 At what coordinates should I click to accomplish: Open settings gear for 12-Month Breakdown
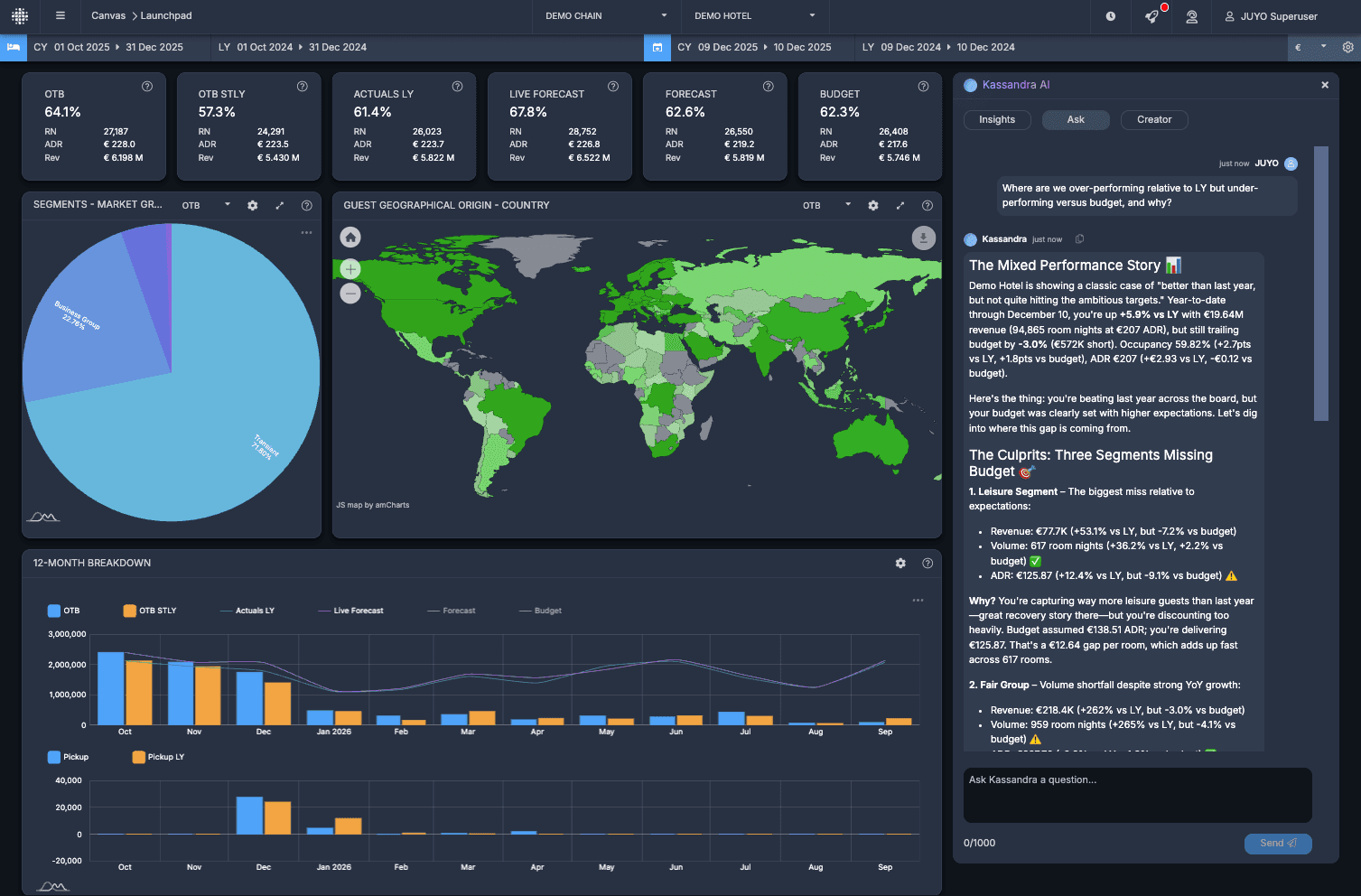pyautogui.click(x=900, y=563)
